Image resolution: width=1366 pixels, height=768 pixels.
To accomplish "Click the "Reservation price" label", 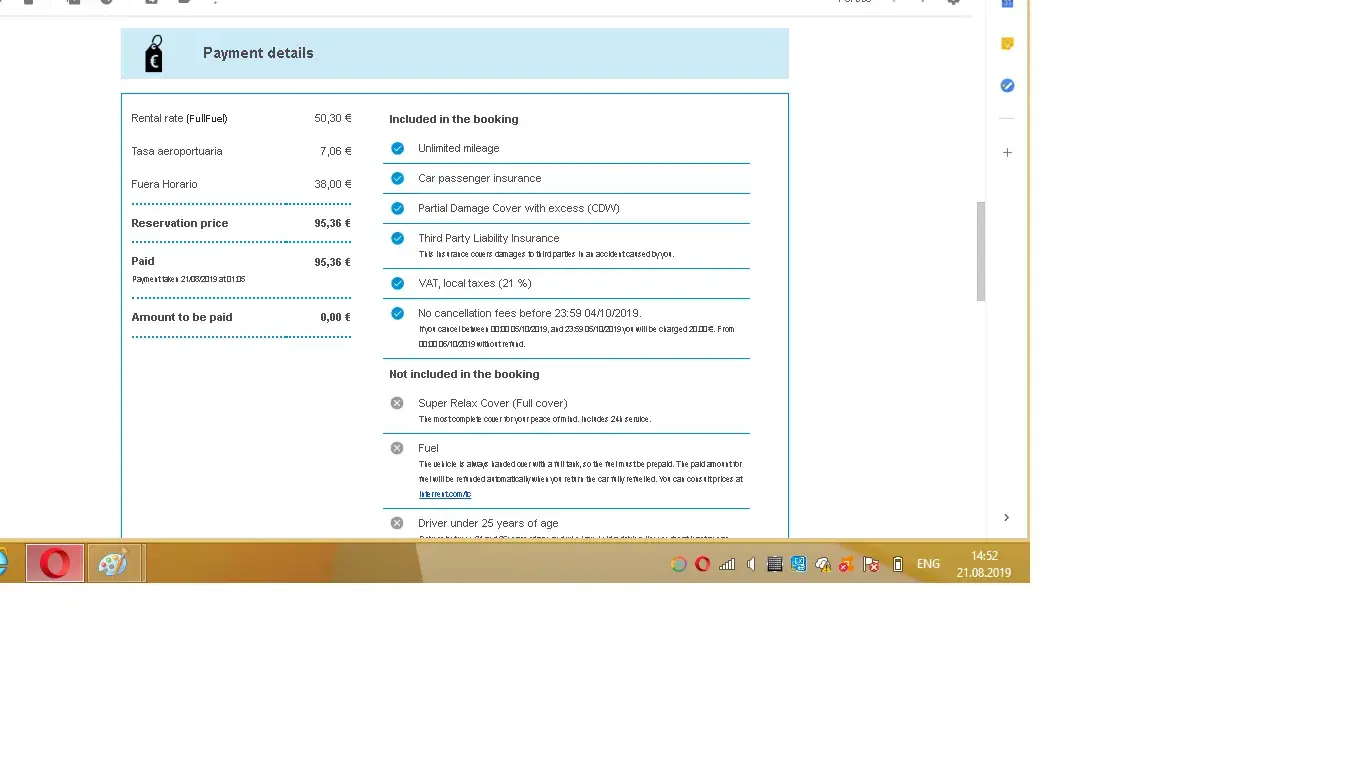I will (180, 223).
